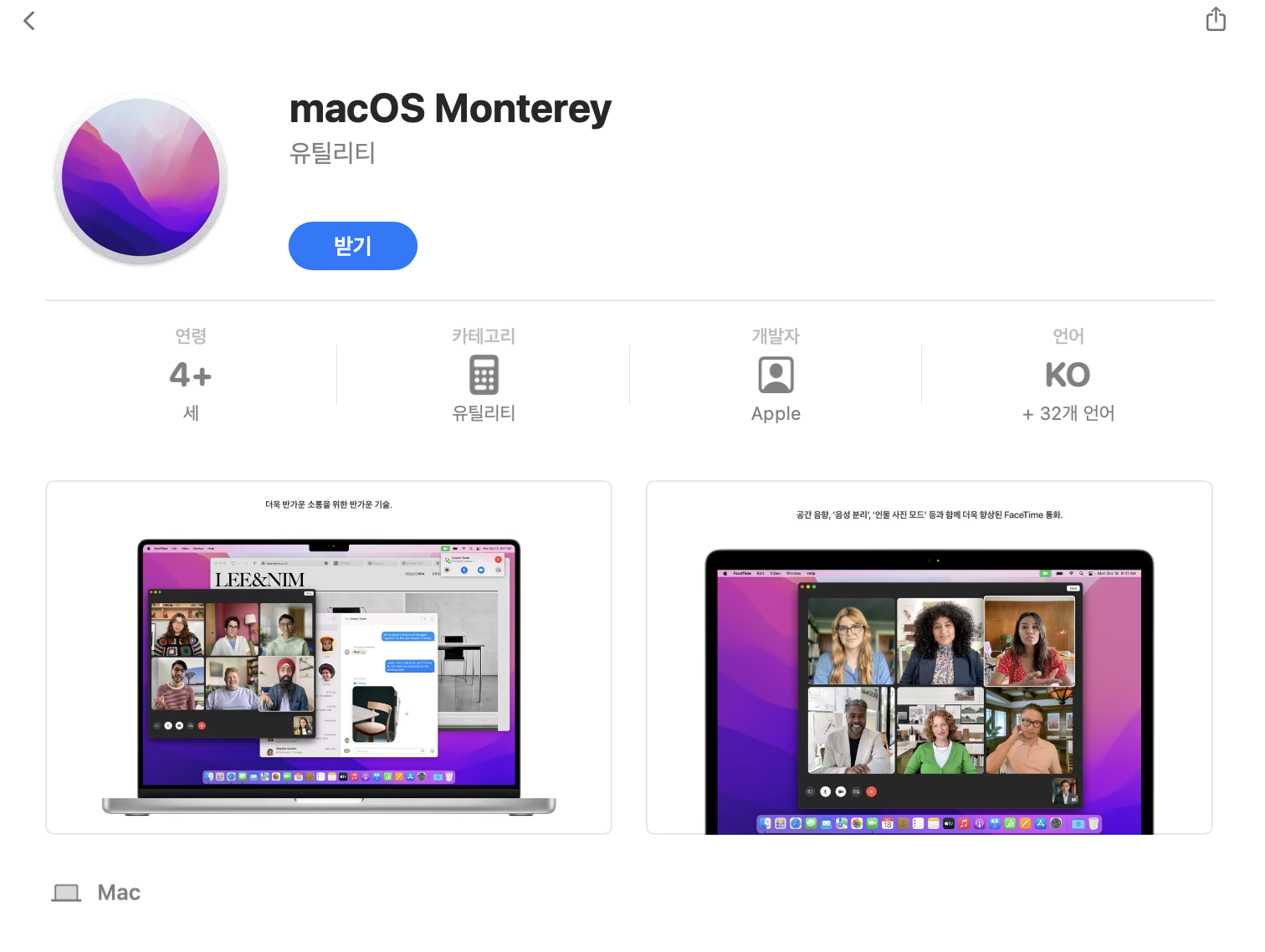Click the 언어 language heading
Image resolution: width=1265 pixels, height=952 pixels.
click(1068, 336)
